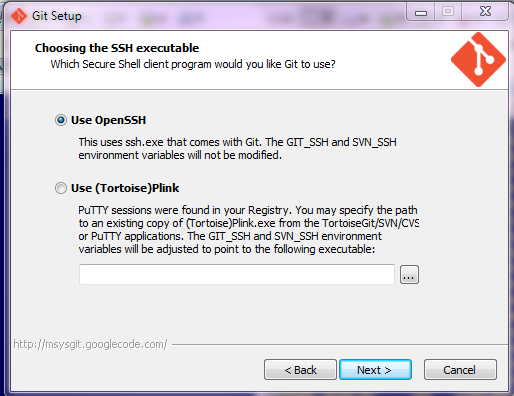
Task: Abort the installation with Cancel
Action: click(x=460, y=370)
